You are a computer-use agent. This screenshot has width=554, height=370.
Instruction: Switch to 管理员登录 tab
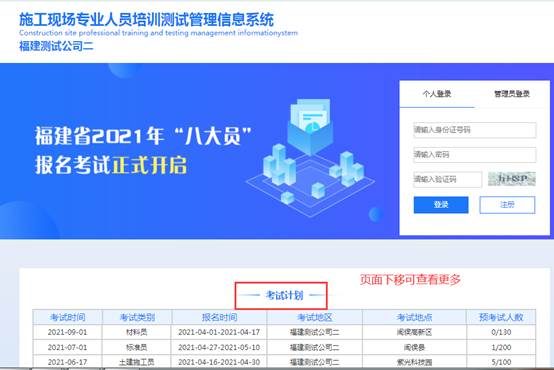point(512,94)
